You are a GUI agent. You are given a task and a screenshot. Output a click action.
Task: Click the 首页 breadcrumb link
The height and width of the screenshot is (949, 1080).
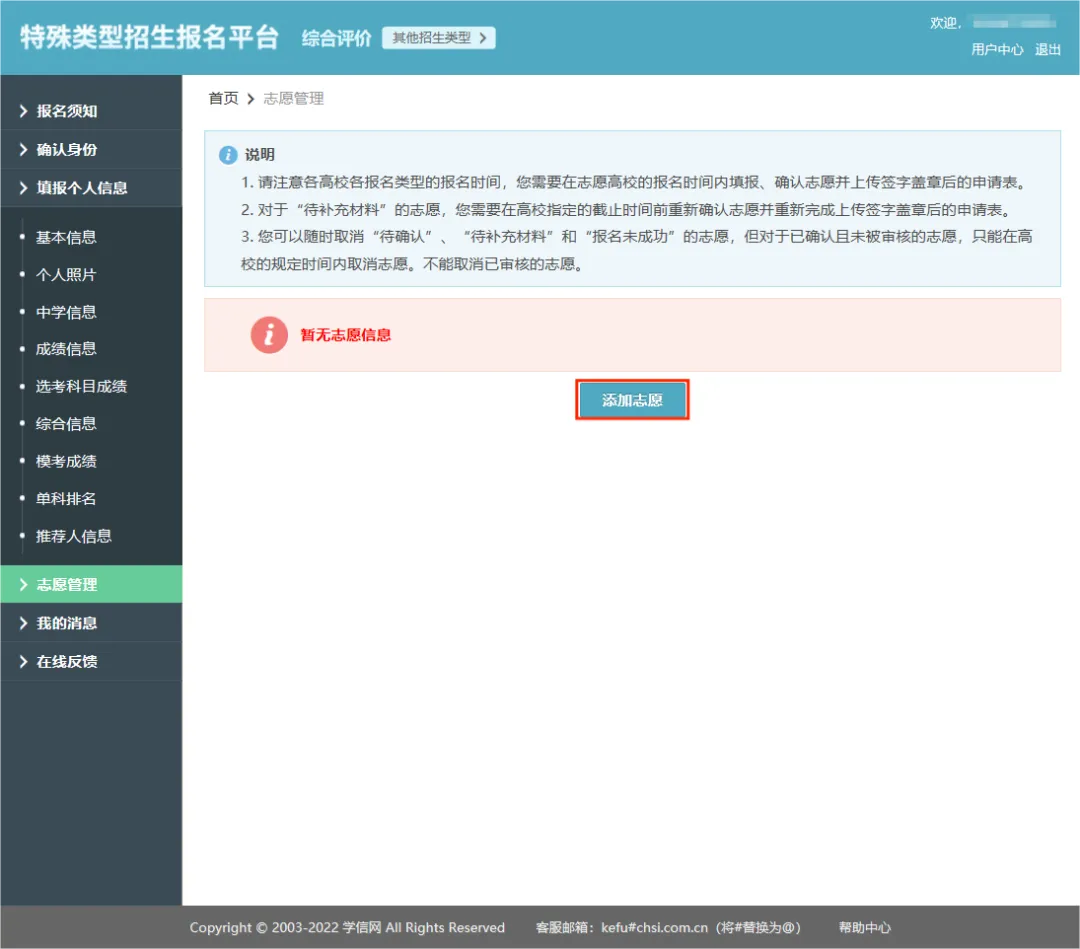click(223, 98)
